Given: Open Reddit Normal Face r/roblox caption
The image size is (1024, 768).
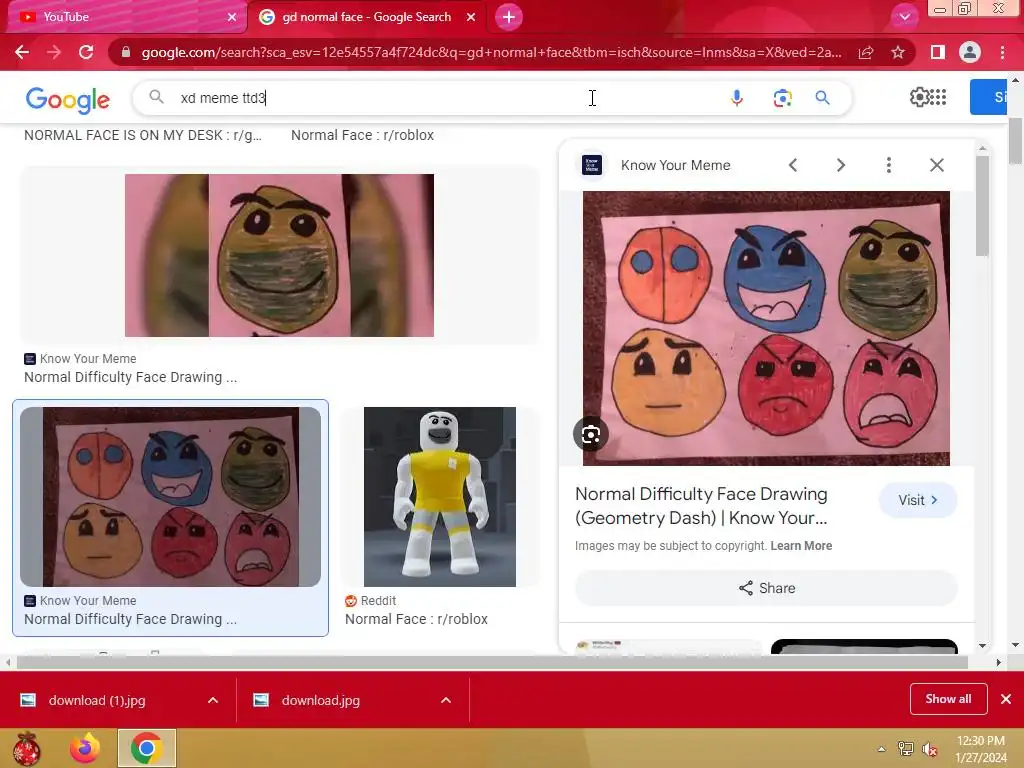Looking at the screenshot, I should 416,619.
